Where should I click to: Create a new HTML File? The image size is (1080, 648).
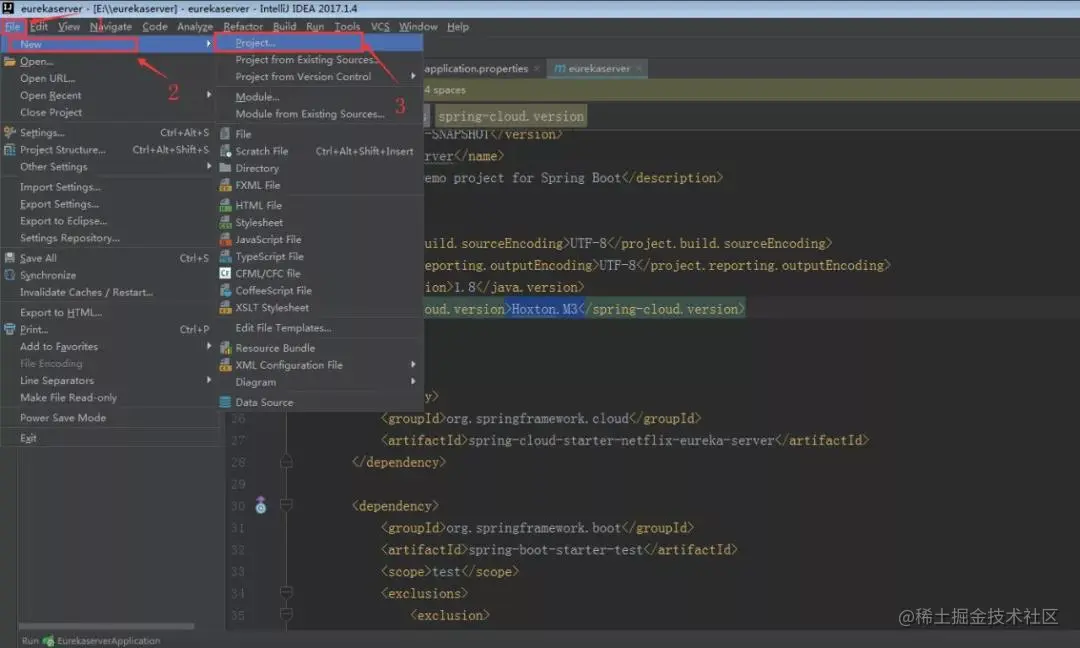coord(258,205)
